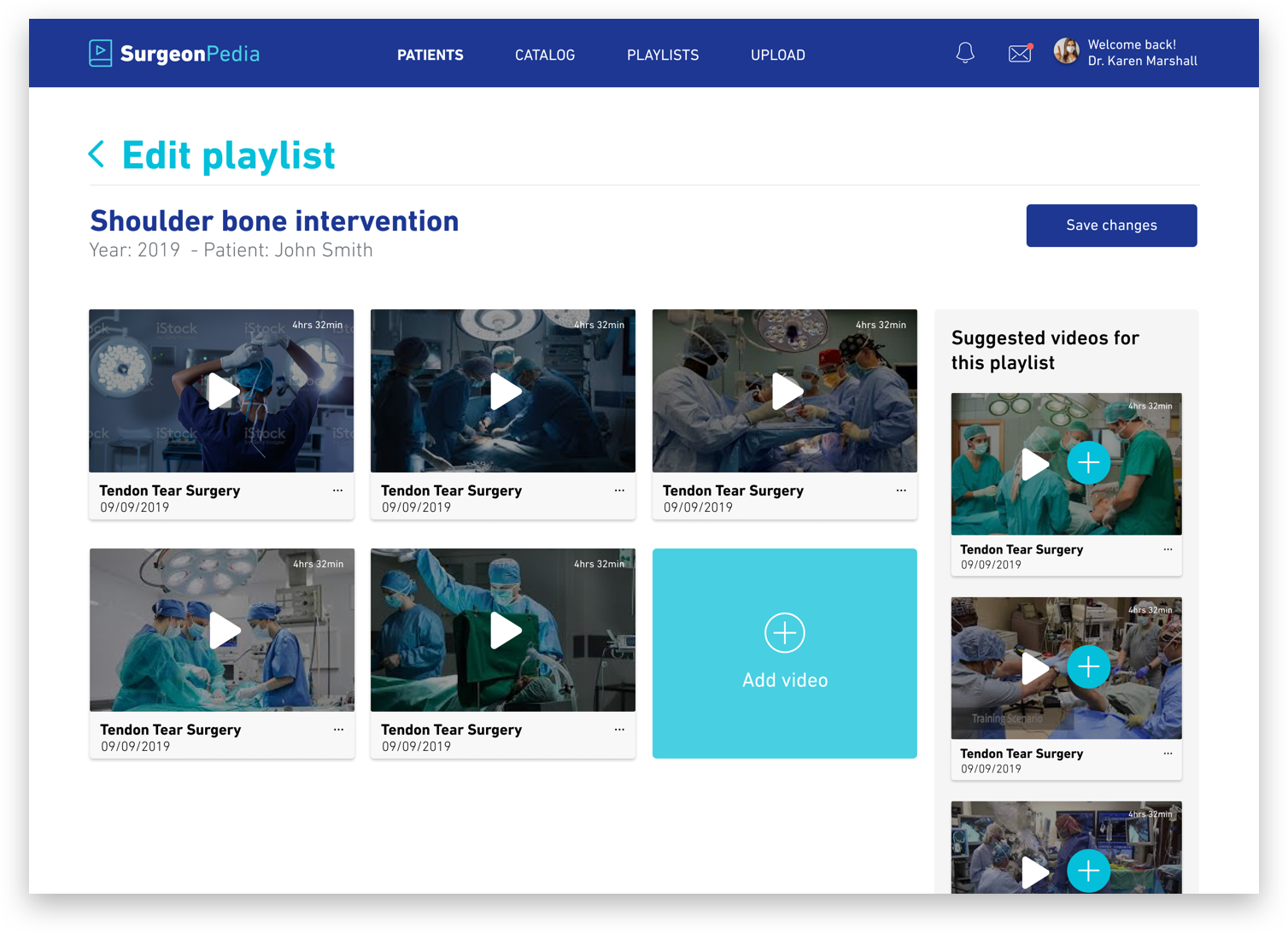
Task: Switch to the PLAYLISTS nav item
Action: pyautogui.click(x=663, y=55)
